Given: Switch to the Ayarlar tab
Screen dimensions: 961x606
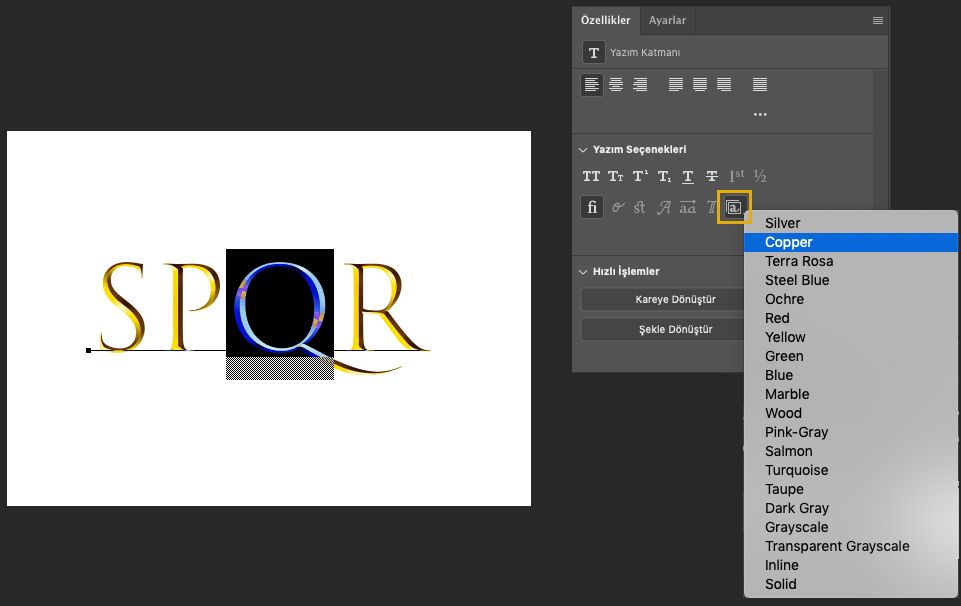Looking at the screenshot, I should tap(667, 20).
